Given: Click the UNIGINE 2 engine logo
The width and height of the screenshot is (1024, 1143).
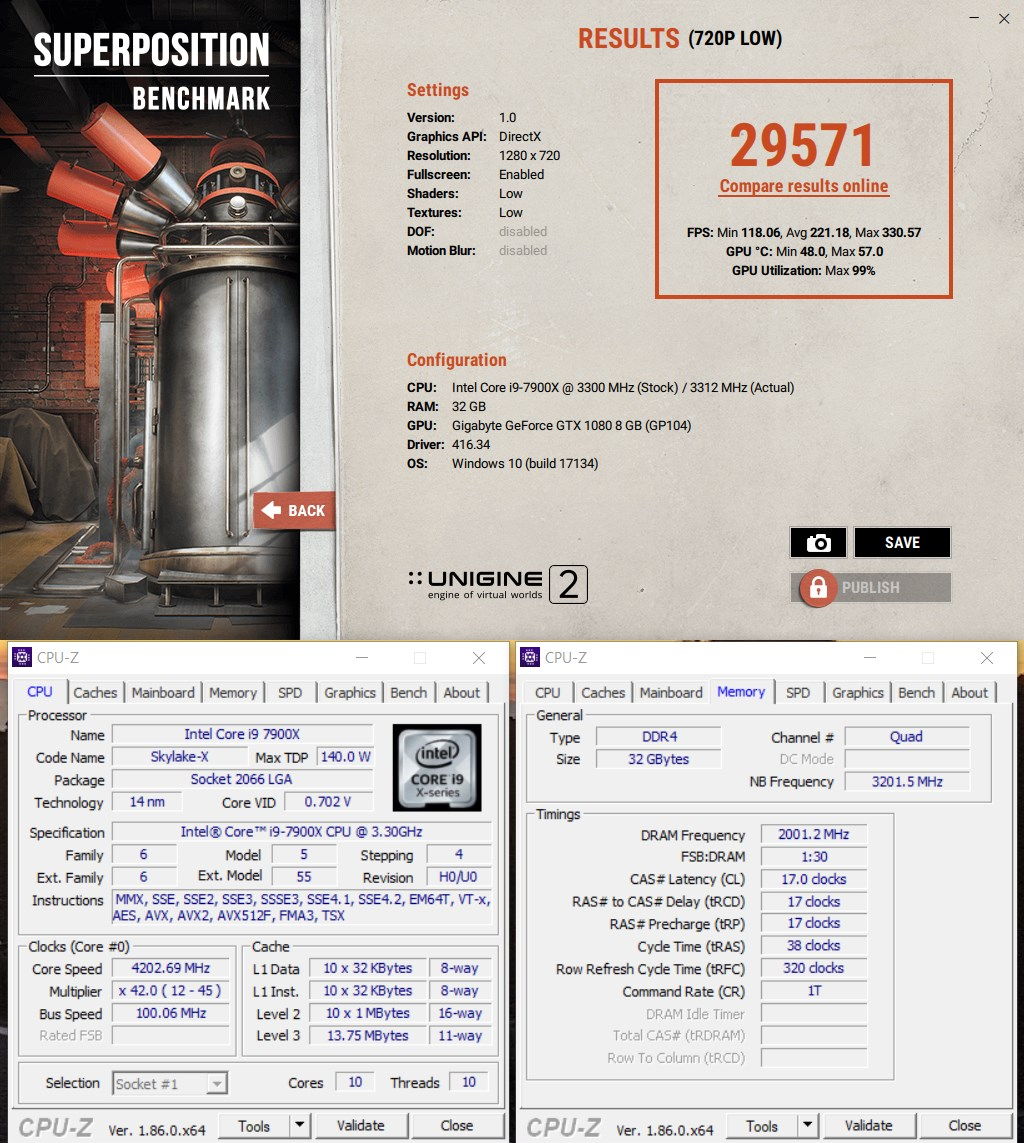Looking at the screenshot, I should [x=498, y=584].
